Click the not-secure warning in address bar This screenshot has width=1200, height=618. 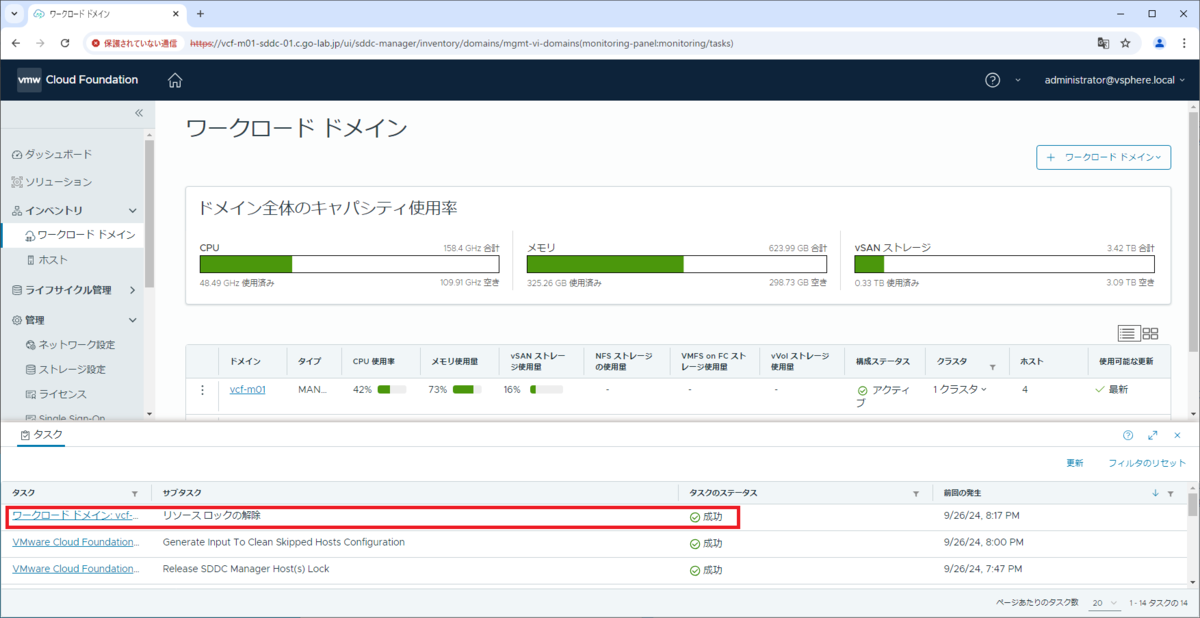point(134,43)
